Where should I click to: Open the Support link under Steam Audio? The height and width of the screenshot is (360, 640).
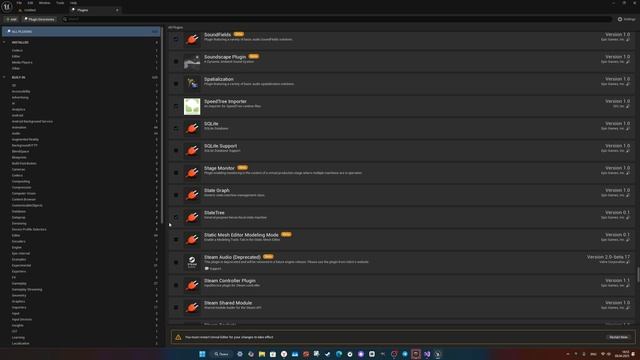click(213, 269)
